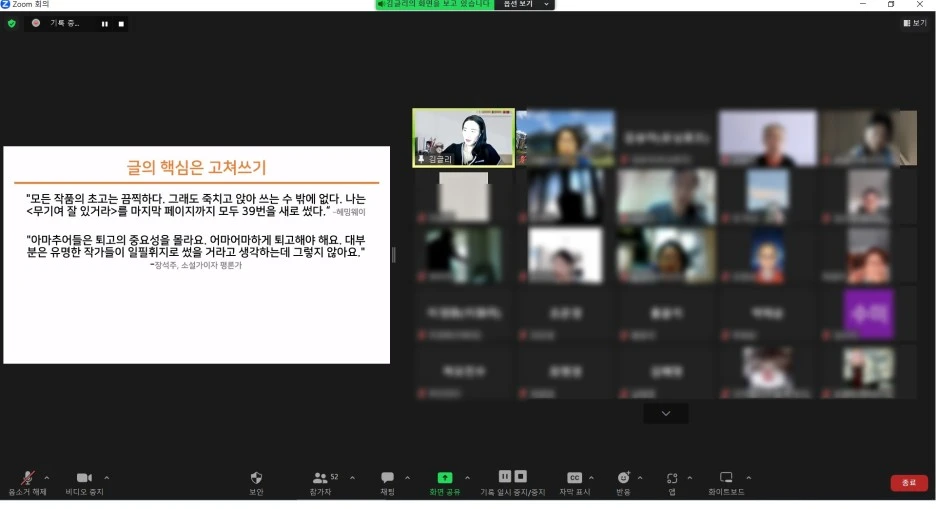This screenshot has height=509, width=936.
Task: Open the 반응 reactions emoji menu
Action: (x=623, y=483)
